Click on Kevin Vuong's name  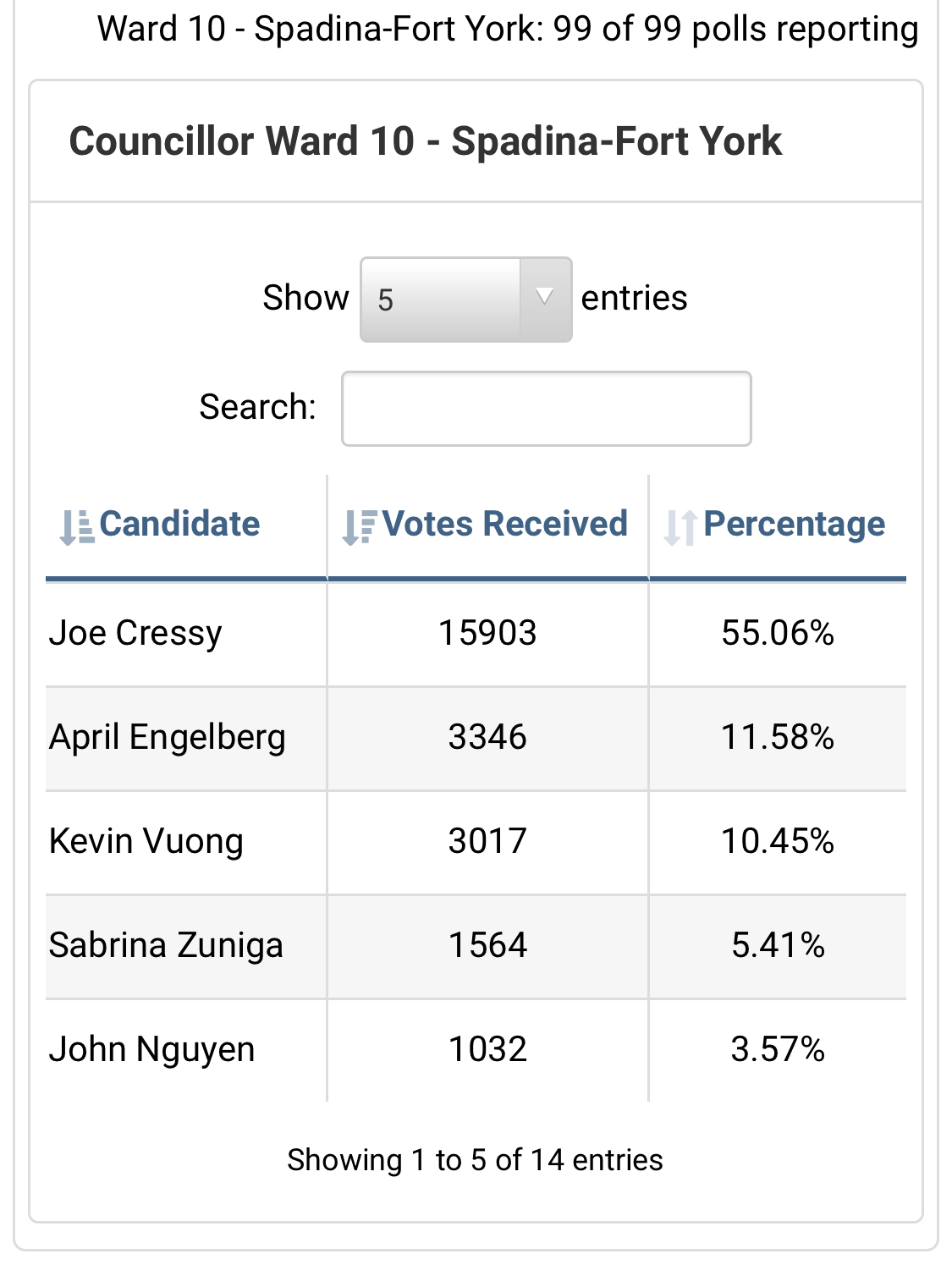[x=146, y=842]
